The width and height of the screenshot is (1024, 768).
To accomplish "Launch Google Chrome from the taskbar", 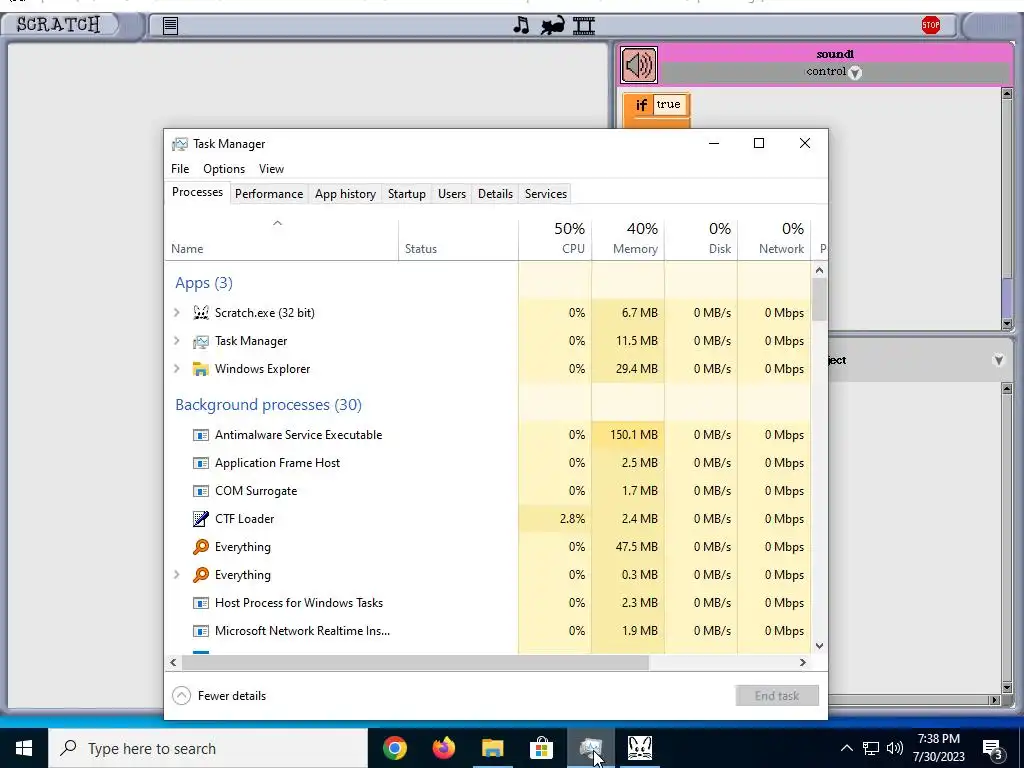I will tap(394, 748).
